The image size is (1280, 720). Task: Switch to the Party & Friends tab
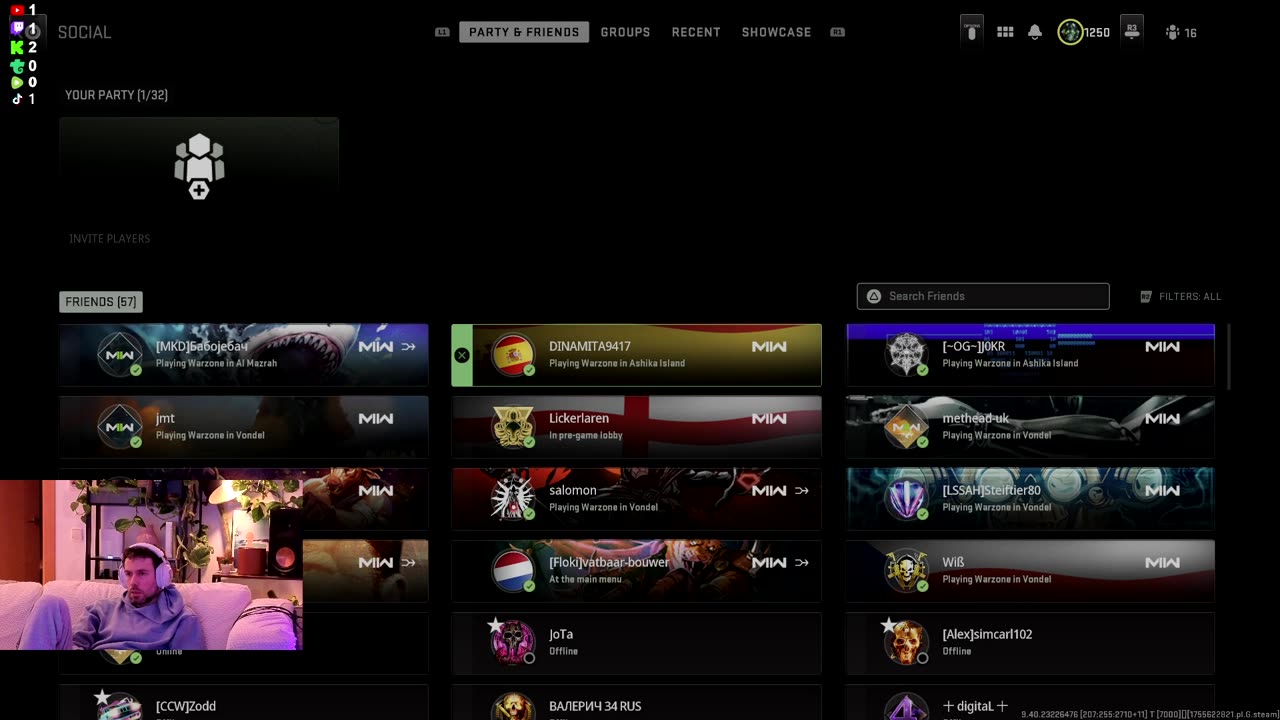[524, 32]
